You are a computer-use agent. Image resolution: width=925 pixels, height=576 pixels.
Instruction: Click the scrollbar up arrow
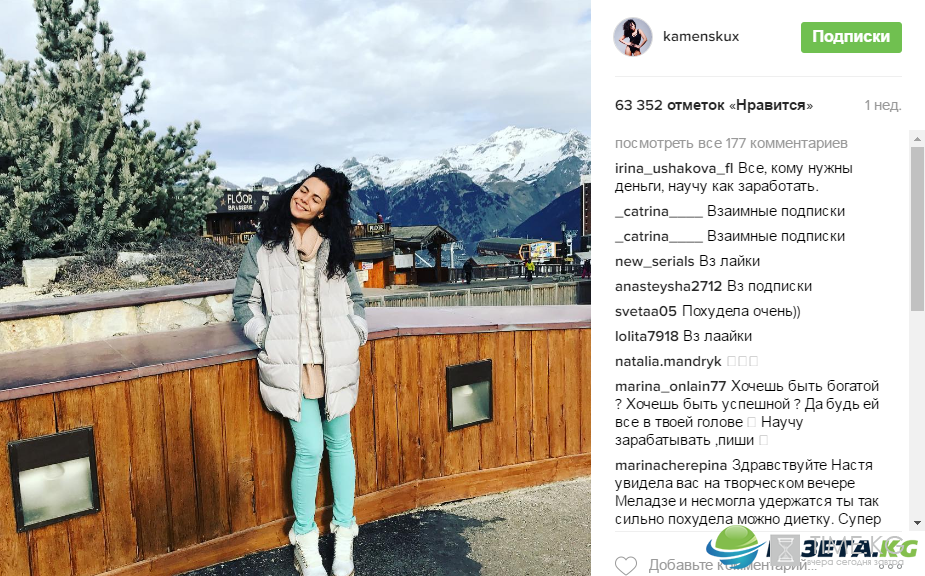(917, 139)
